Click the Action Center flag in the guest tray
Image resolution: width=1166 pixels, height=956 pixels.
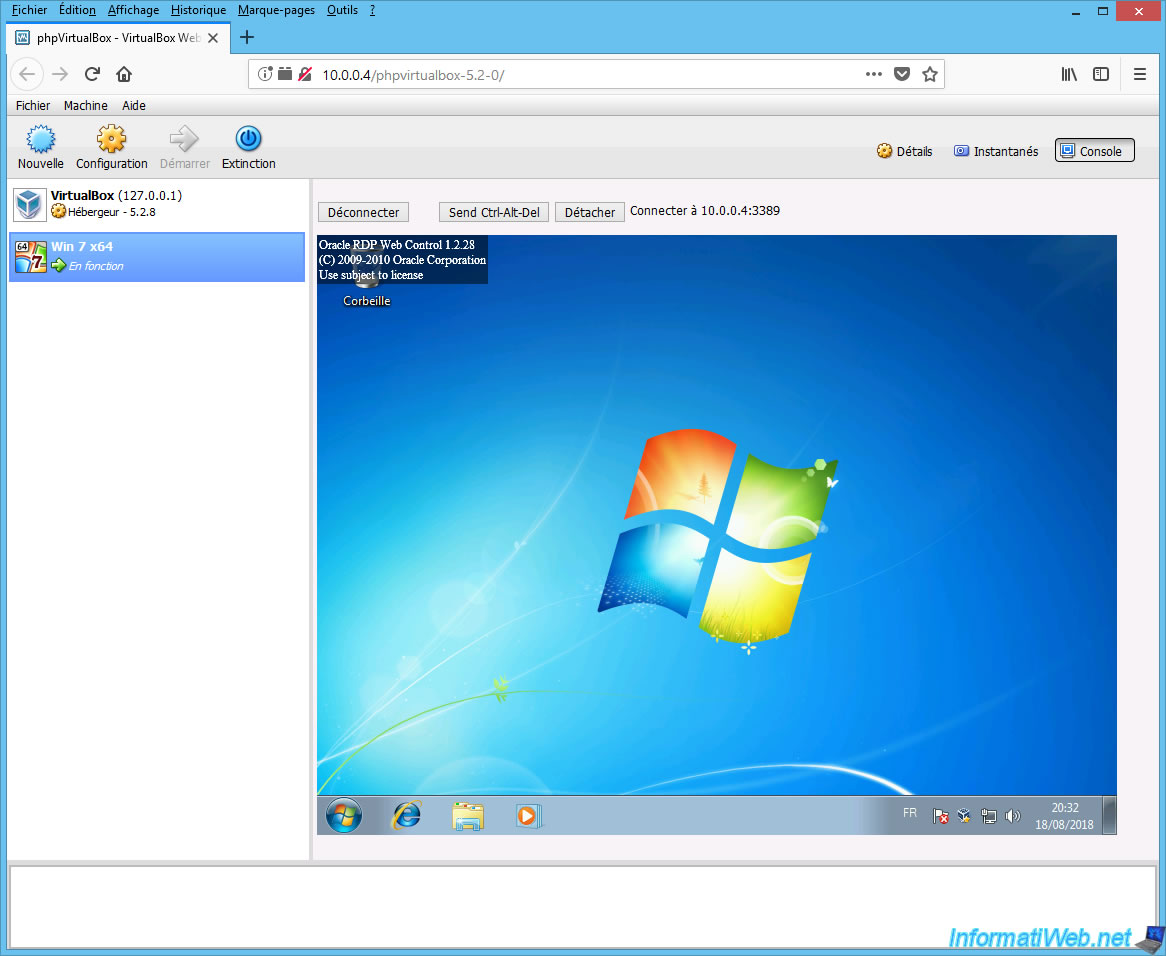pyautogui.click(x=941, y=815)
